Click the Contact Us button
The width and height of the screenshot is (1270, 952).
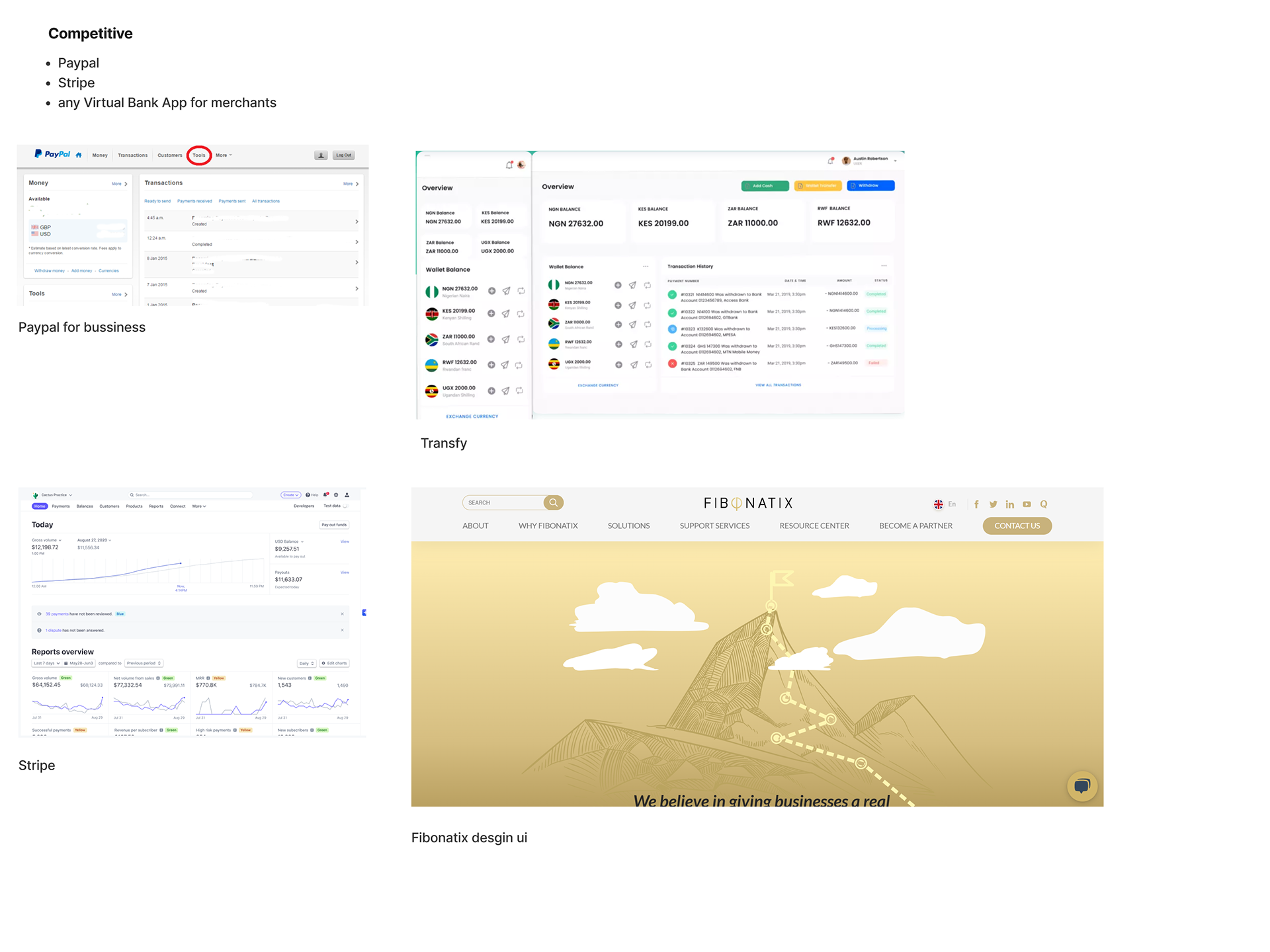click(x=1017, y=526)
